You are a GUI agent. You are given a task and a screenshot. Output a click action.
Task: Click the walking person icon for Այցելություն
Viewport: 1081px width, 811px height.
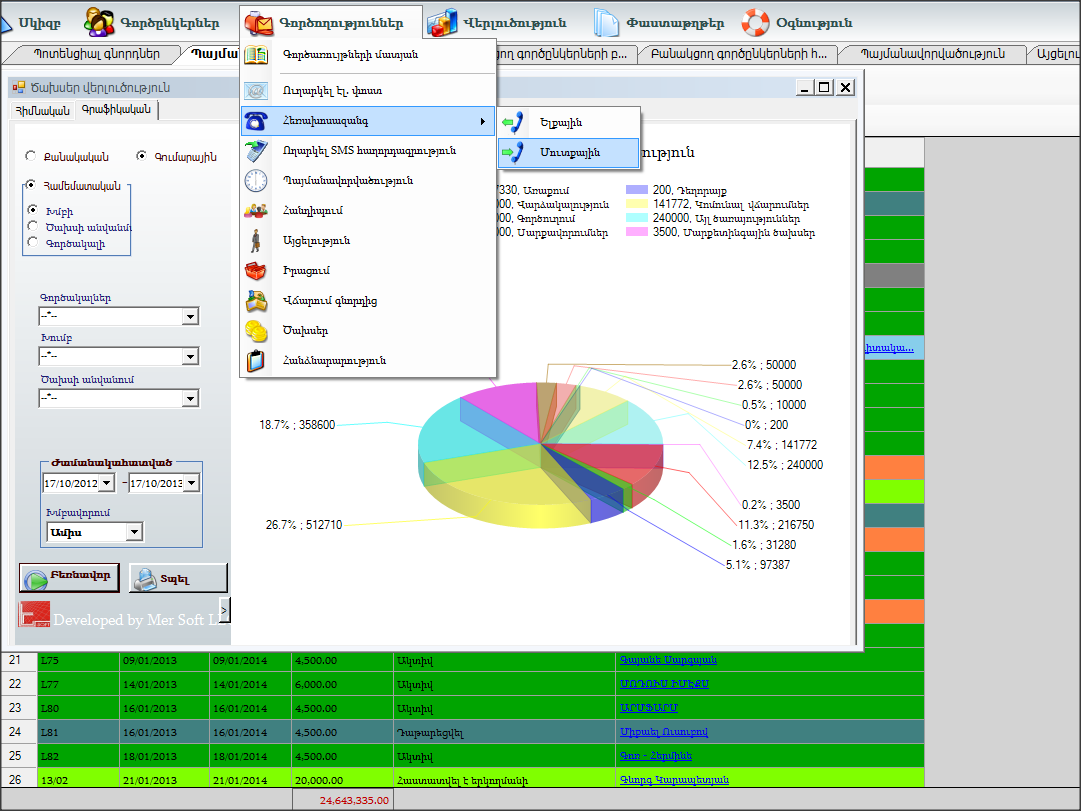[256, 241]
